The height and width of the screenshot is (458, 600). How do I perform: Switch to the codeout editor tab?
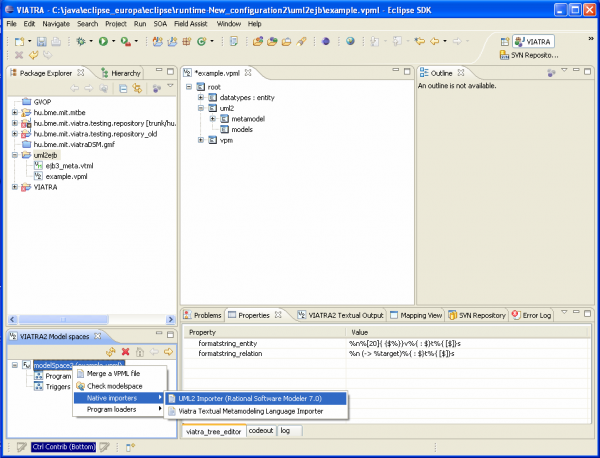[261, 430]
